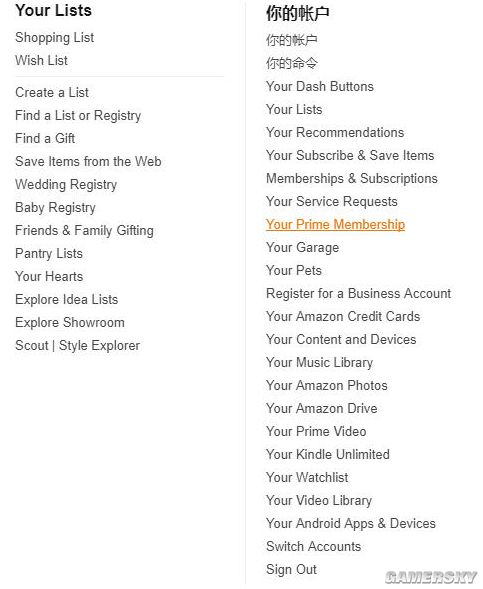The height and width of the screenshot is (589, 483).
Task: Go to Your Garage
Action: [x=303, y=248]
